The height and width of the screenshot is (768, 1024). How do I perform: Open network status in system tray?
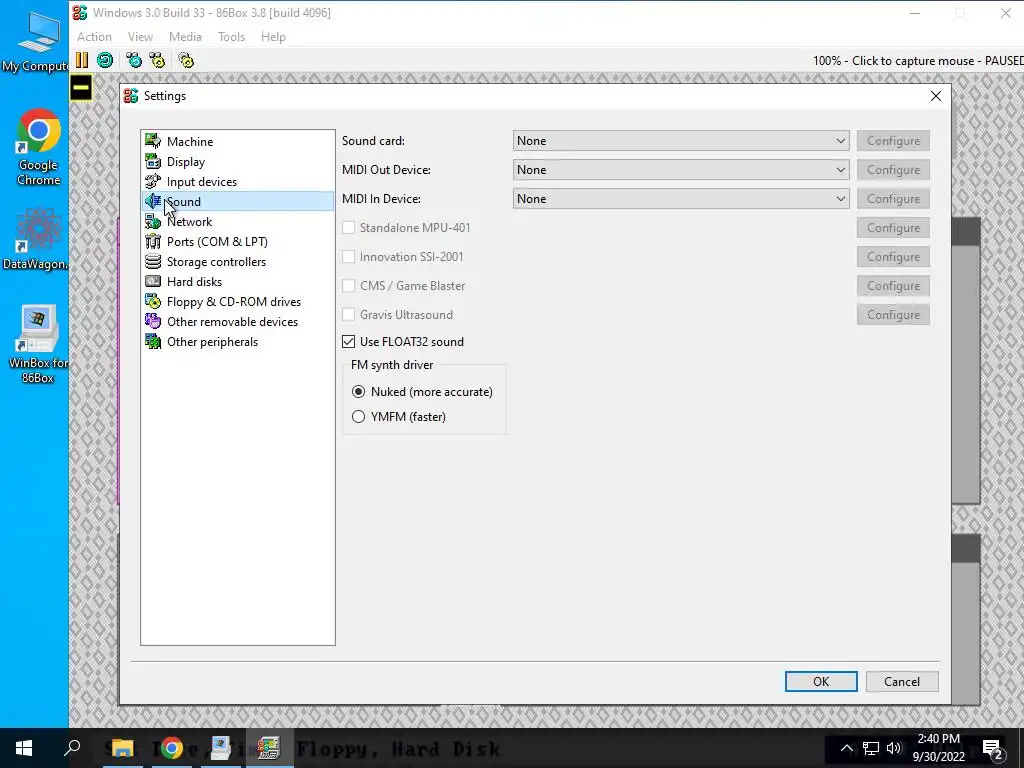(x=871, y=748)
